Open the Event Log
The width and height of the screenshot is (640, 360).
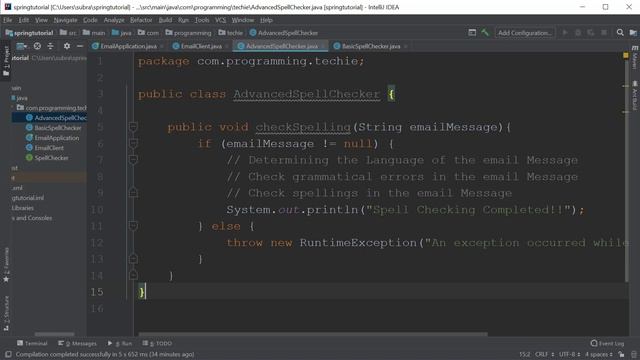point(607,343)
